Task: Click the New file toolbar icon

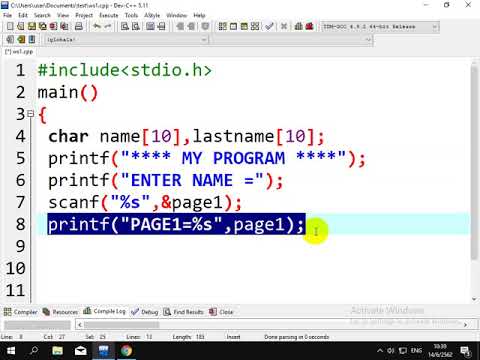Action: (x=10, y=26)
